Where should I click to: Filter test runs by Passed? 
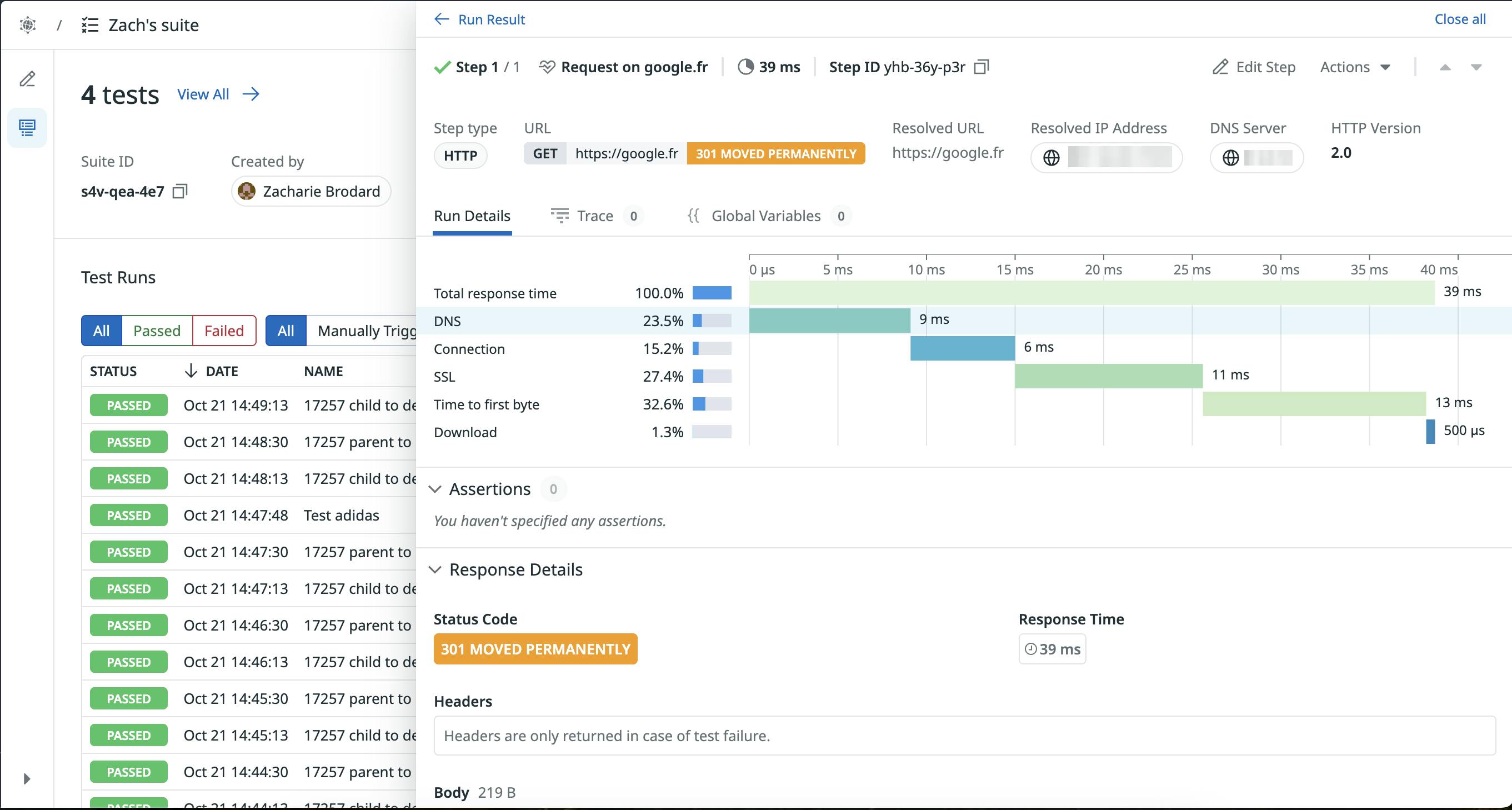pyautogui.click(x=157, y=331)
